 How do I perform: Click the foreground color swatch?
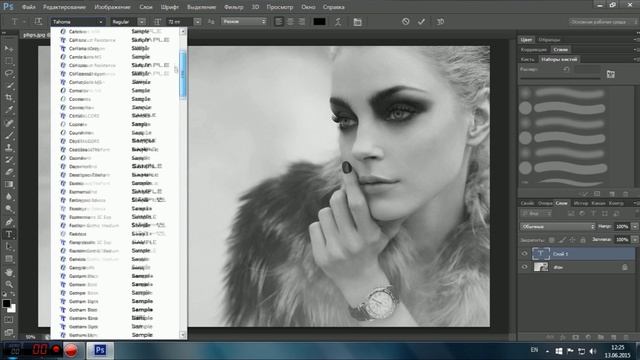click(6, 303)
